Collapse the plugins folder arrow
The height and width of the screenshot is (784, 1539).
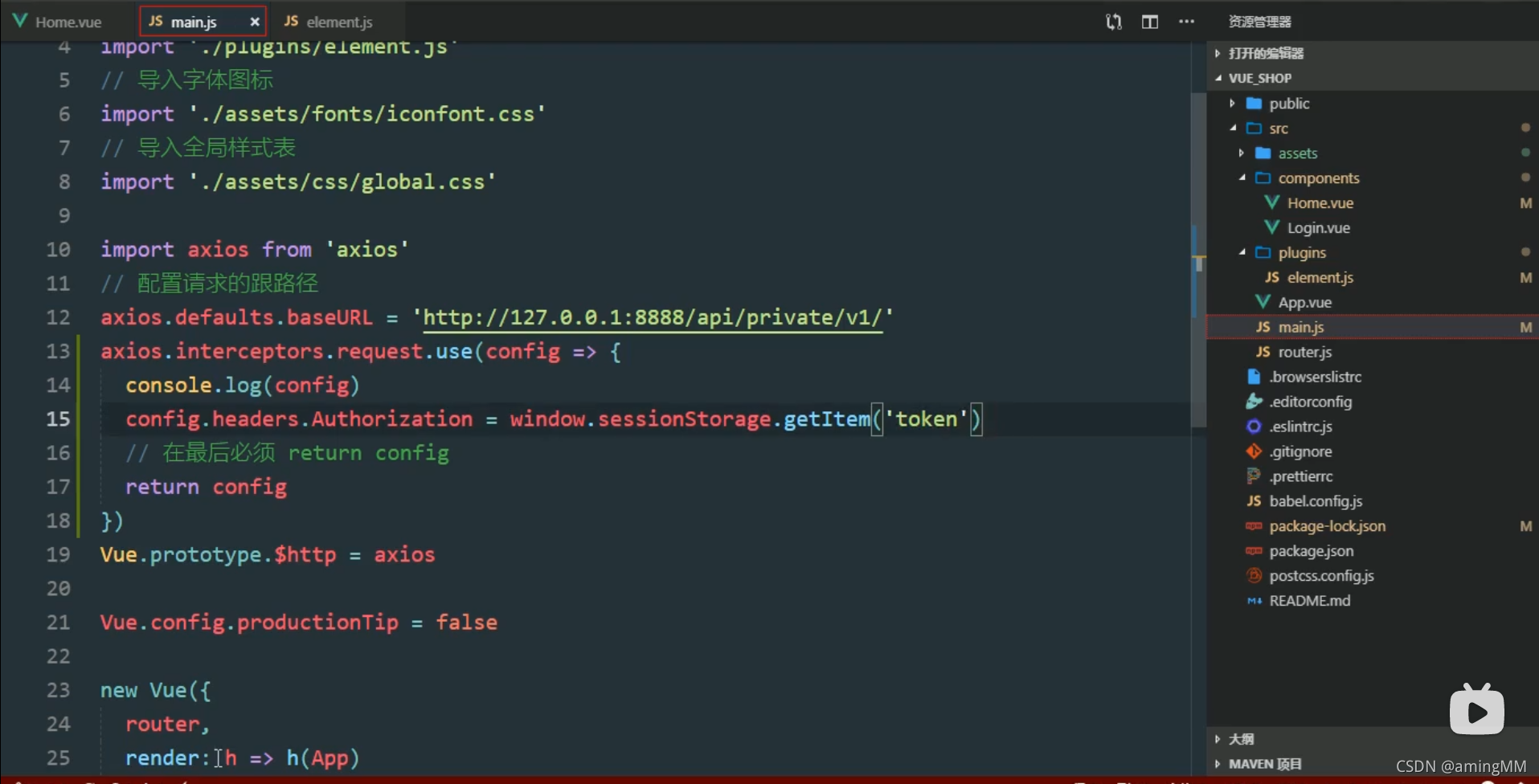(x=1242, y=252)
